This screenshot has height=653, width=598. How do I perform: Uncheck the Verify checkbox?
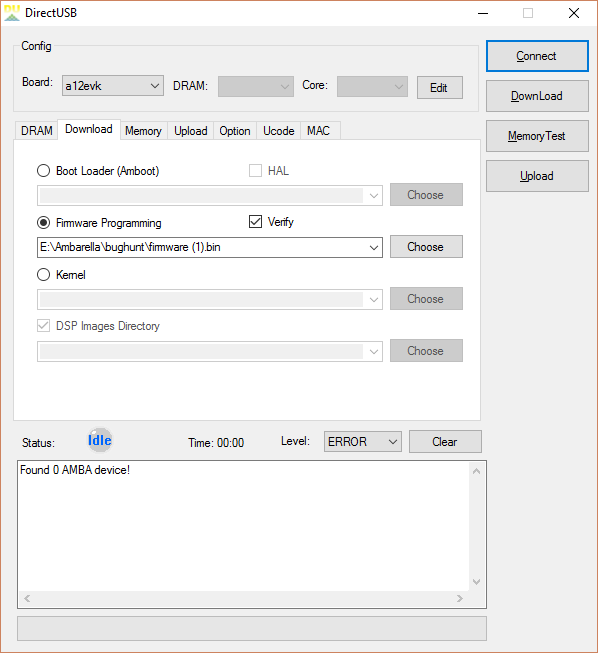255,222
